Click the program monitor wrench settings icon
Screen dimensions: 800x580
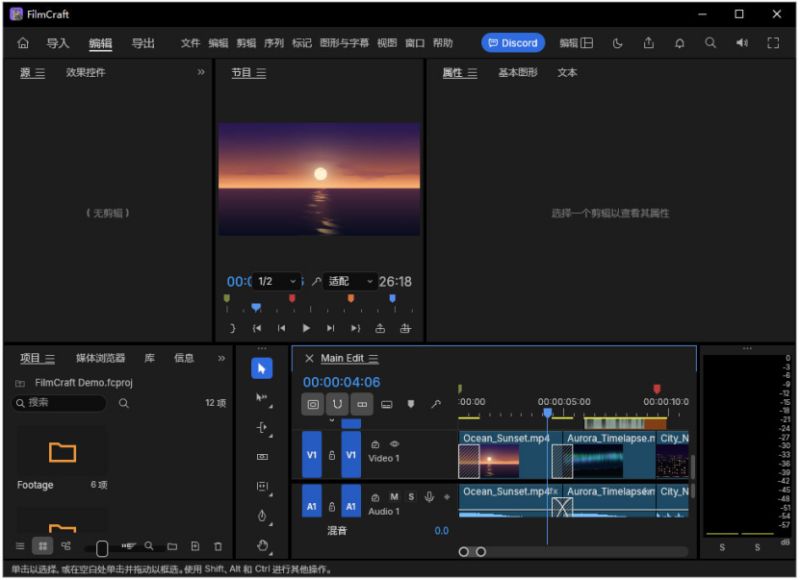[316, 282]
